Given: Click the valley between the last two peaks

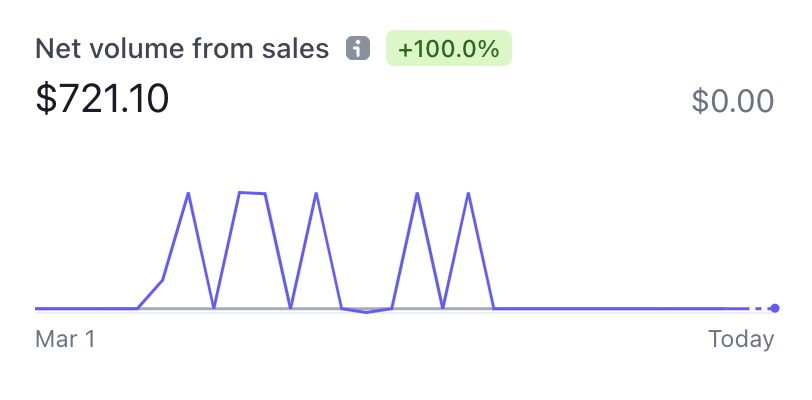Looking at the screenshot, I should pyautogui.click(x=443, y=307).
